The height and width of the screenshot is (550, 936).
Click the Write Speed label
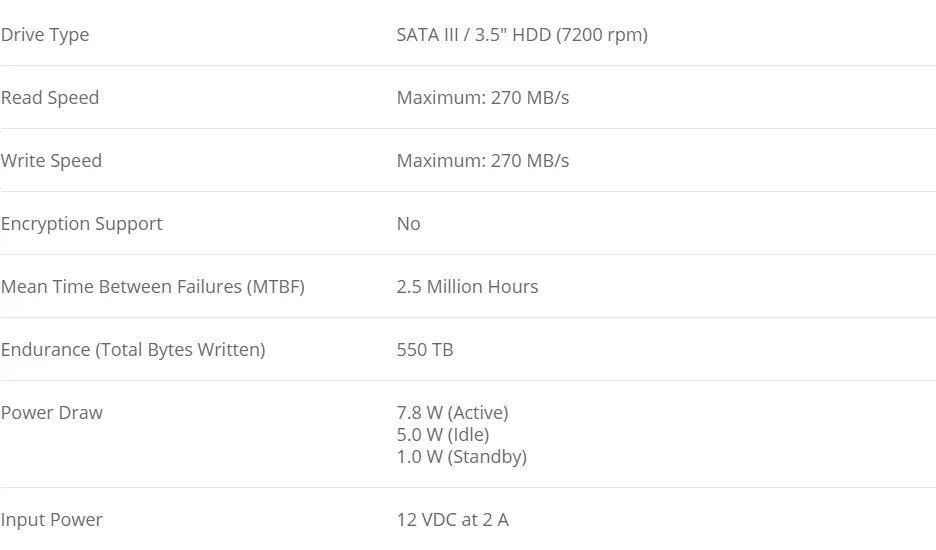click(51, 161)
